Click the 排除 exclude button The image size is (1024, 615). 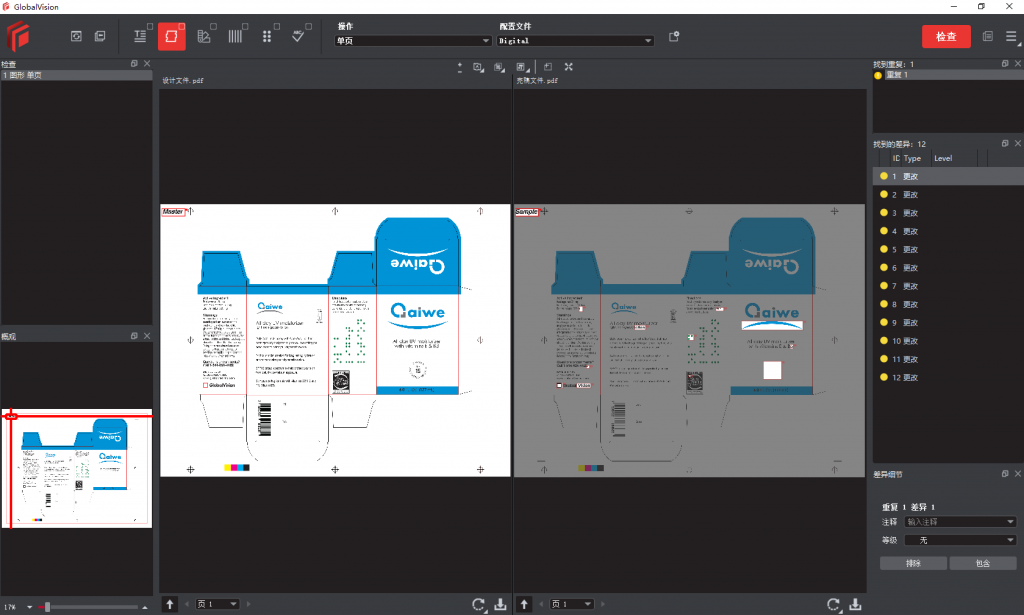tap(913, 563)
